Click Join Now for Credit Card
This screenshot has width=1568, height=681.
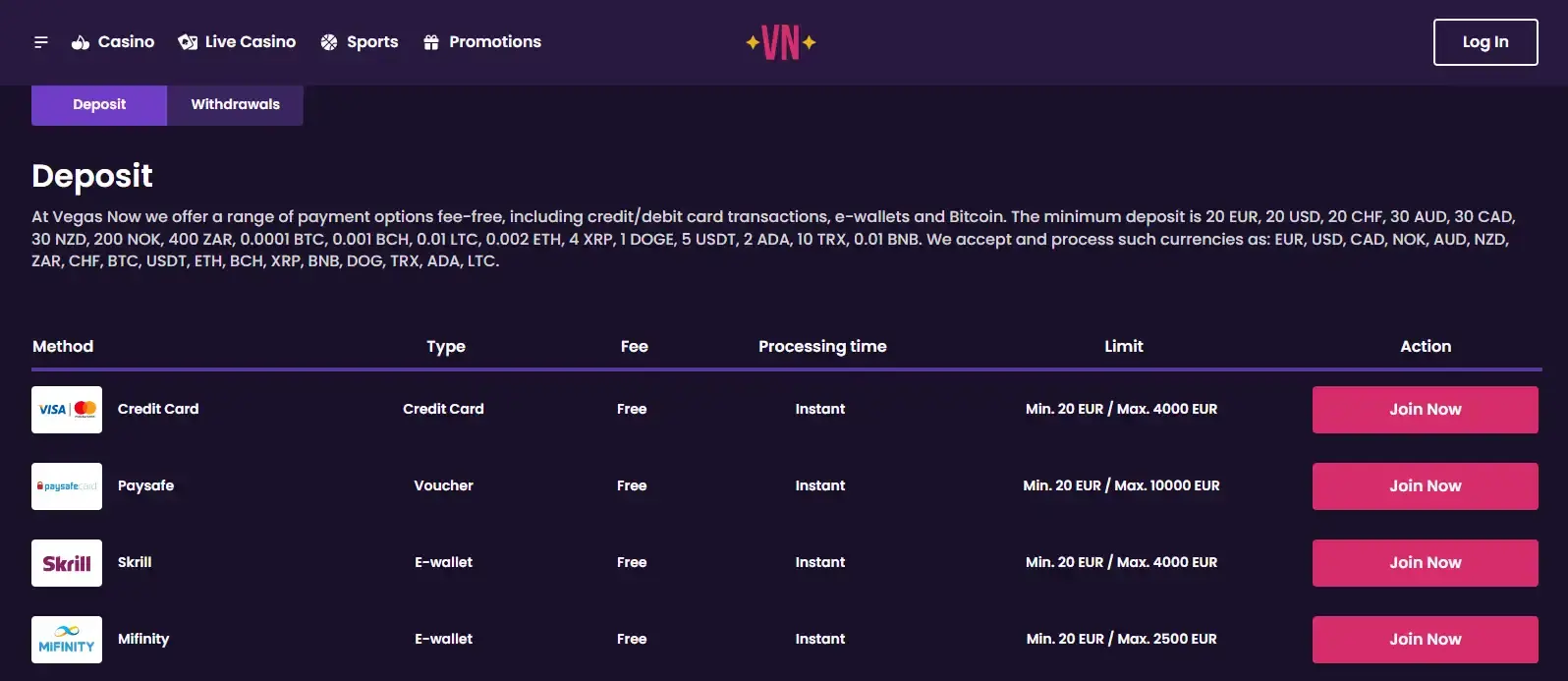pyautogui.click(x=1426, y=410)
